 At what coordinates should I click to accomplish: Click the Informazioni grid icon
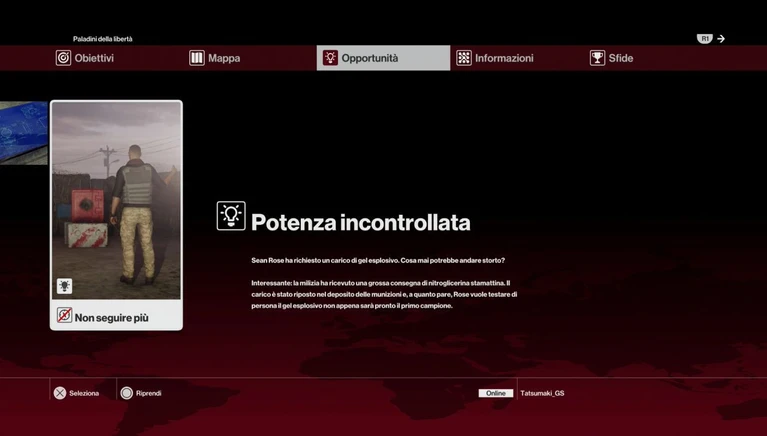tap(464, 58)
